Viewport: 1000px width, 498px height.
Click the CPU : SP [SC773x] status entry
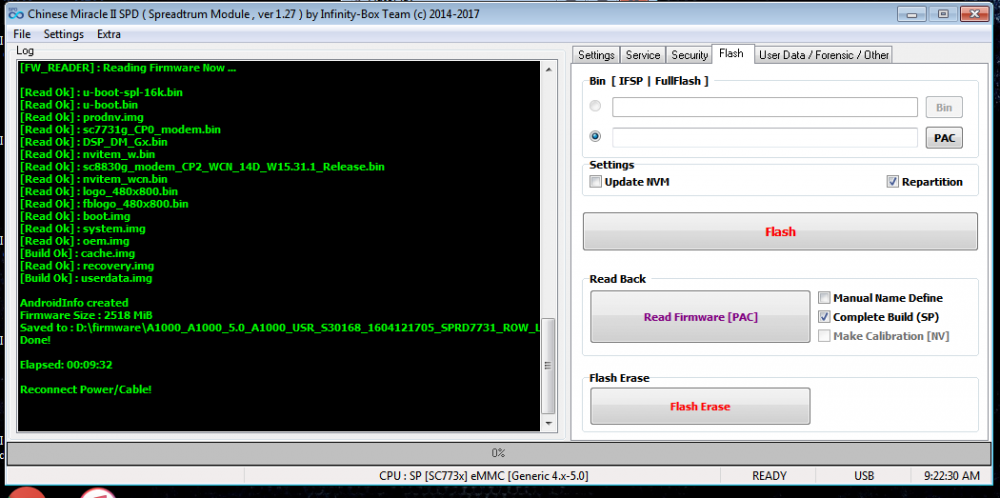point(483,476)
